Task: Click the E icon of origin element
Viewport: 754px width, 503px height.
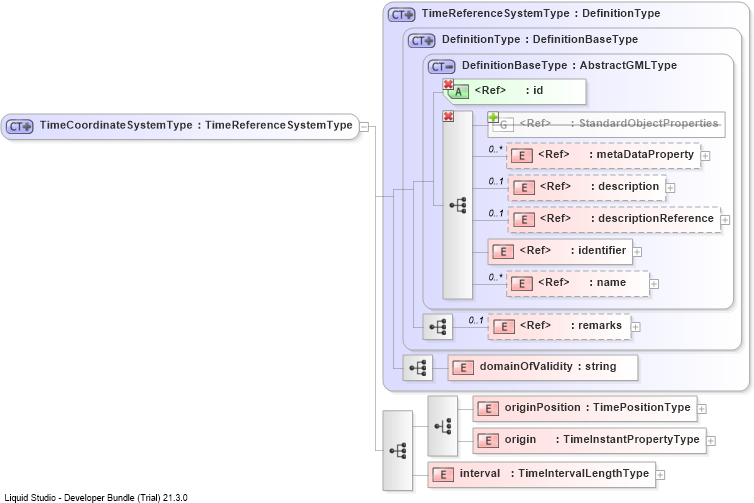Action: 488,440
